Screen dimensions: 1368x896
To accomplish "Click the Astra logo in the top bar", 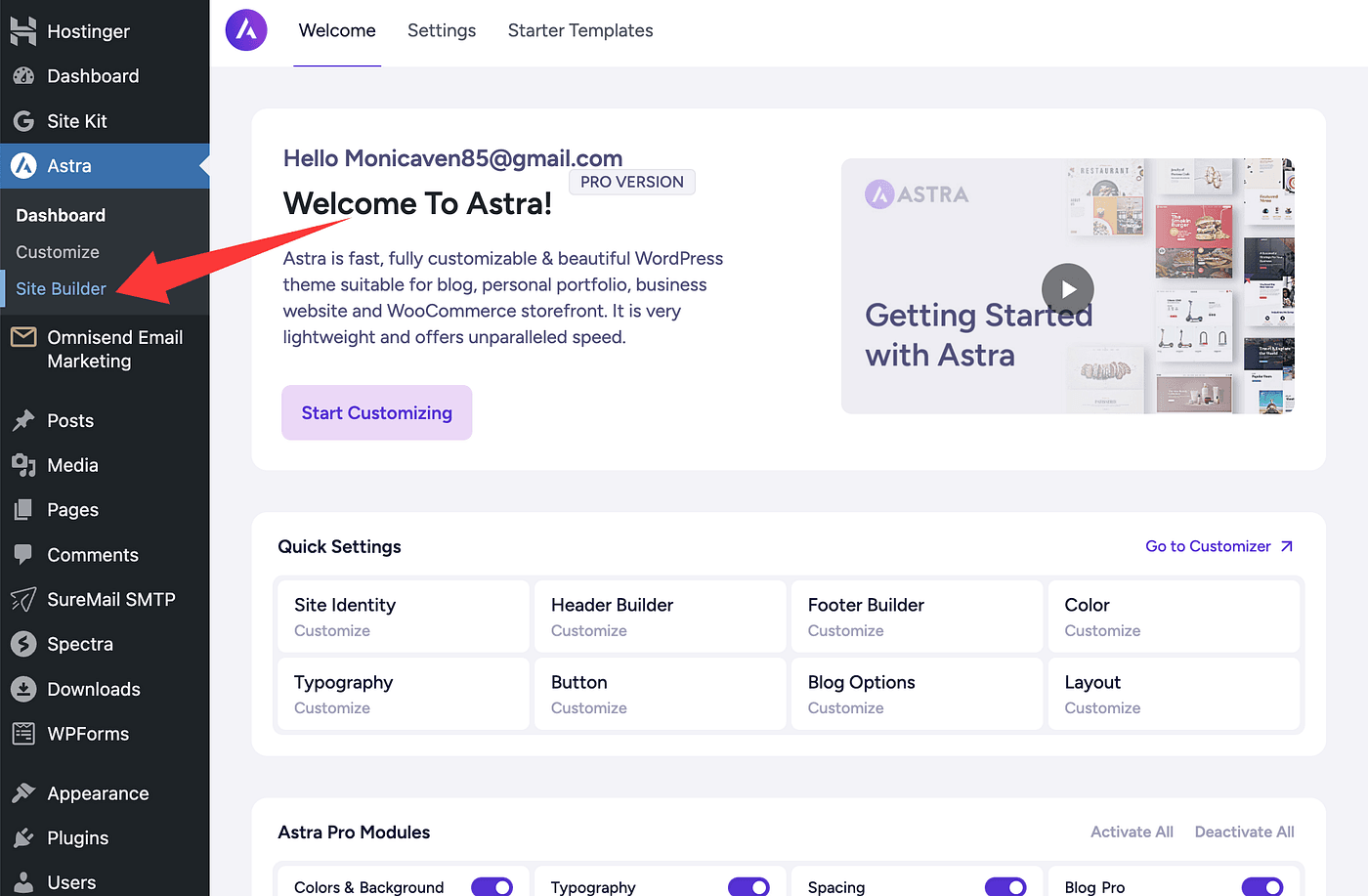I will (x=246, y=30).
